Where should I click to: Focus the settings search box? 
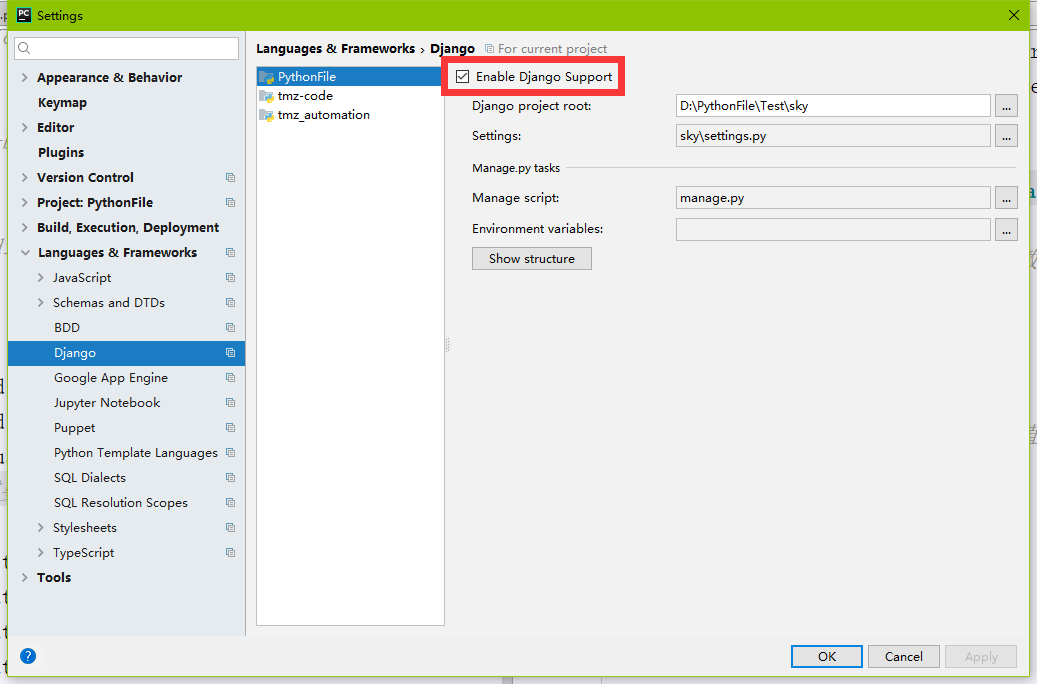(x=126, y=48)
